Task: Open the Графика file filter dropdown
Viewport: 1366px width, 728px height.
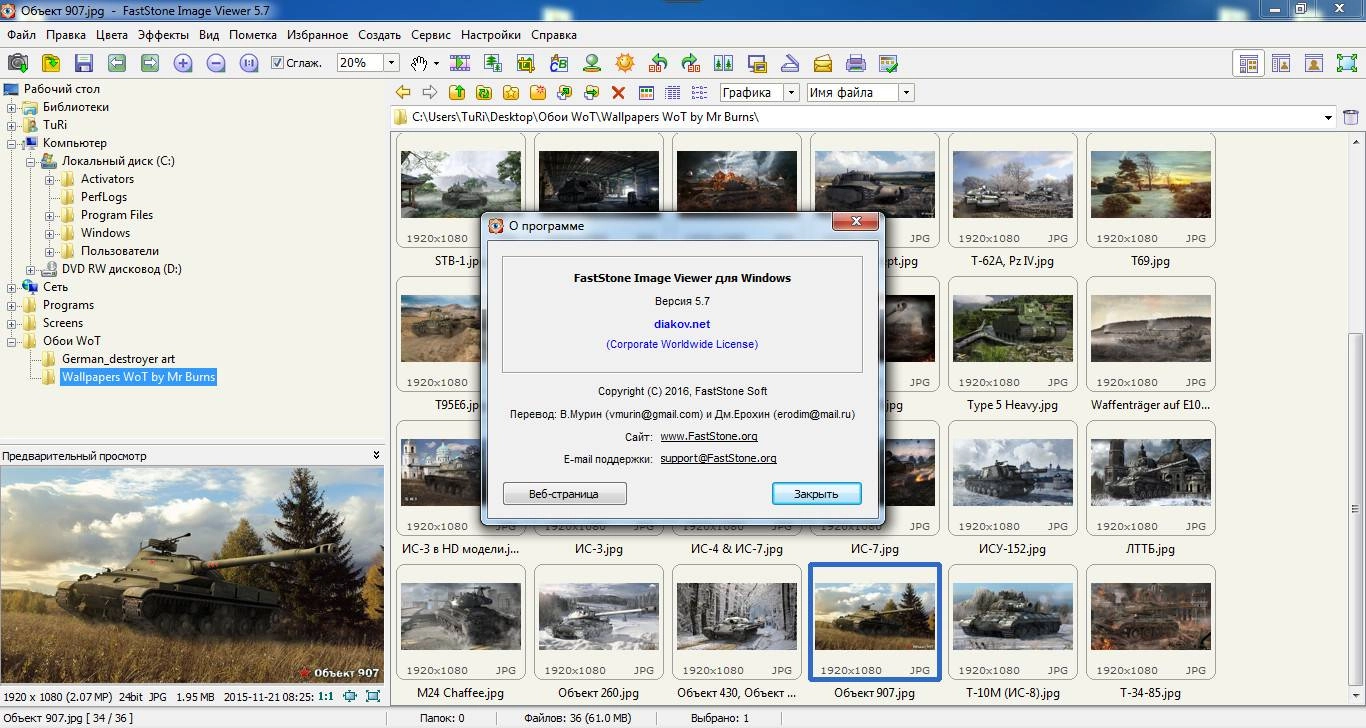Action: [x=792, y=93]
